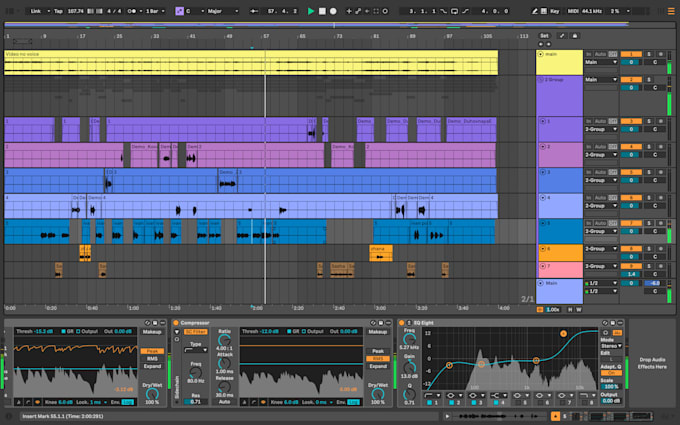Save the Compressor preset via disk icon

point(380,323)
